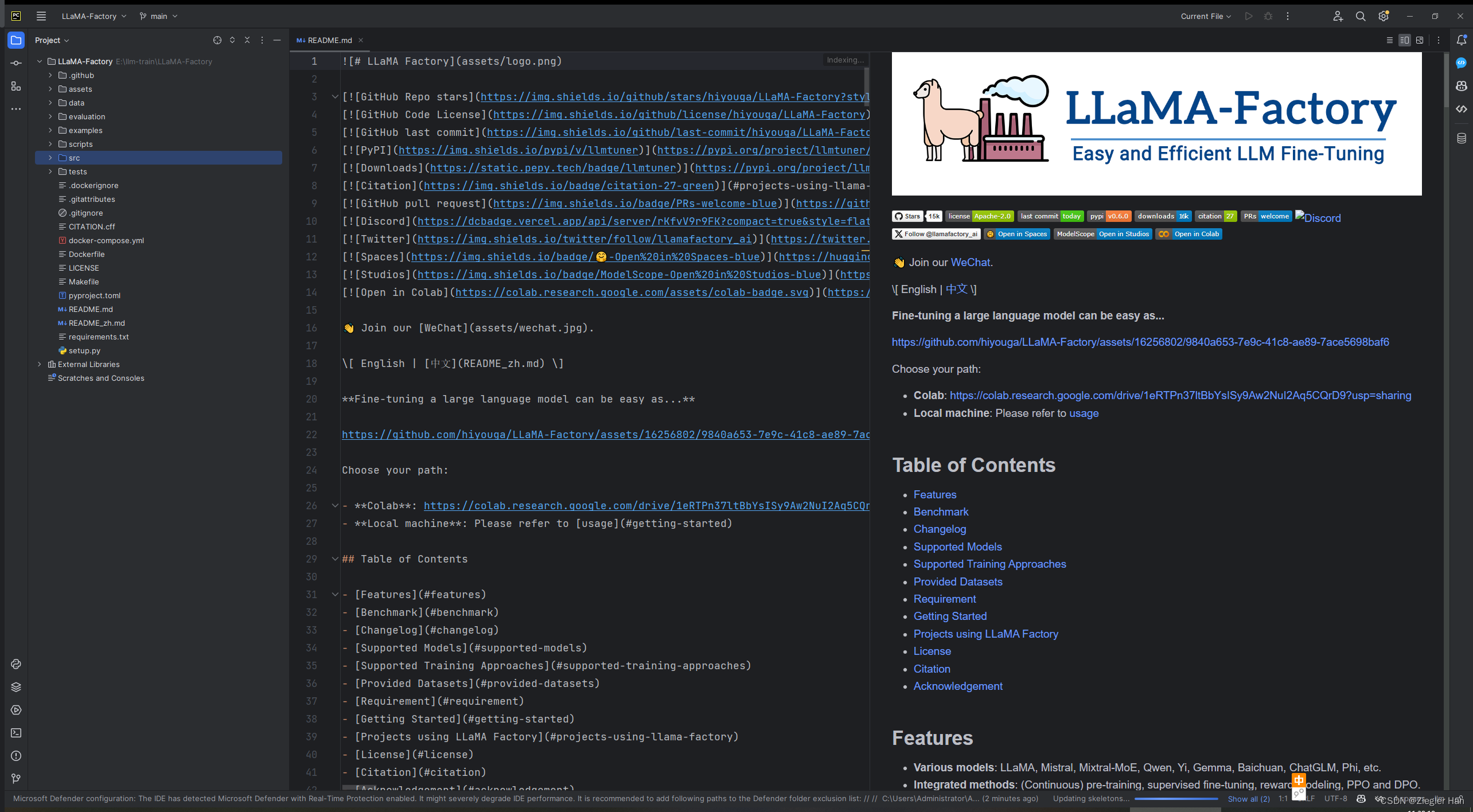
Task: Open docker-compose.yml in the project tree
Action: [x=106, y=240]
